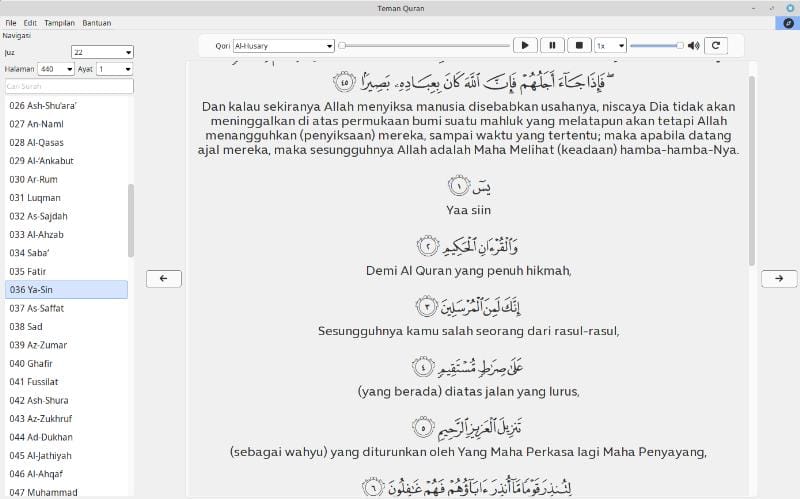The height and width of the screenshot is (499, 800).
Task: Click the translation 'Yaa siin'
Action: pyautogui.click(x=468, y=210)
